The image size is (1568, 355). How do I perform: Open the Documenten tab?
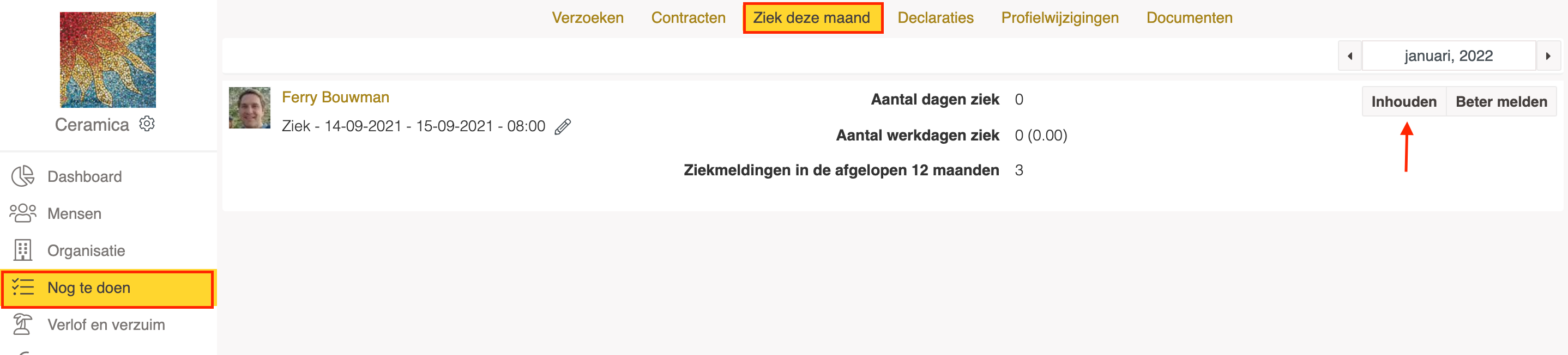coord(1189,17)
